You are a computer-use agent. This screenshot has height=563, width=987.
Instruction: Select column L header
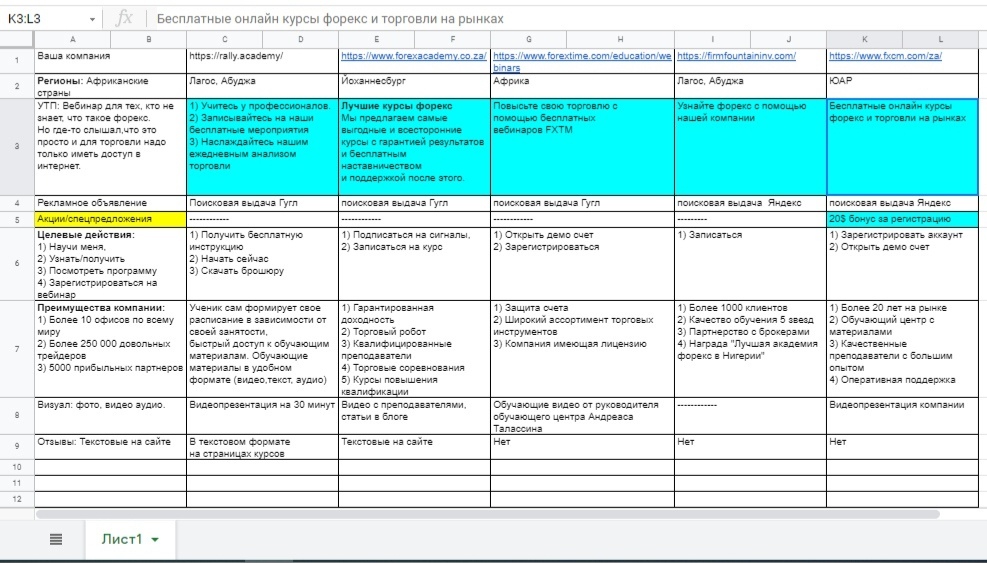click(x=940, y=39)
